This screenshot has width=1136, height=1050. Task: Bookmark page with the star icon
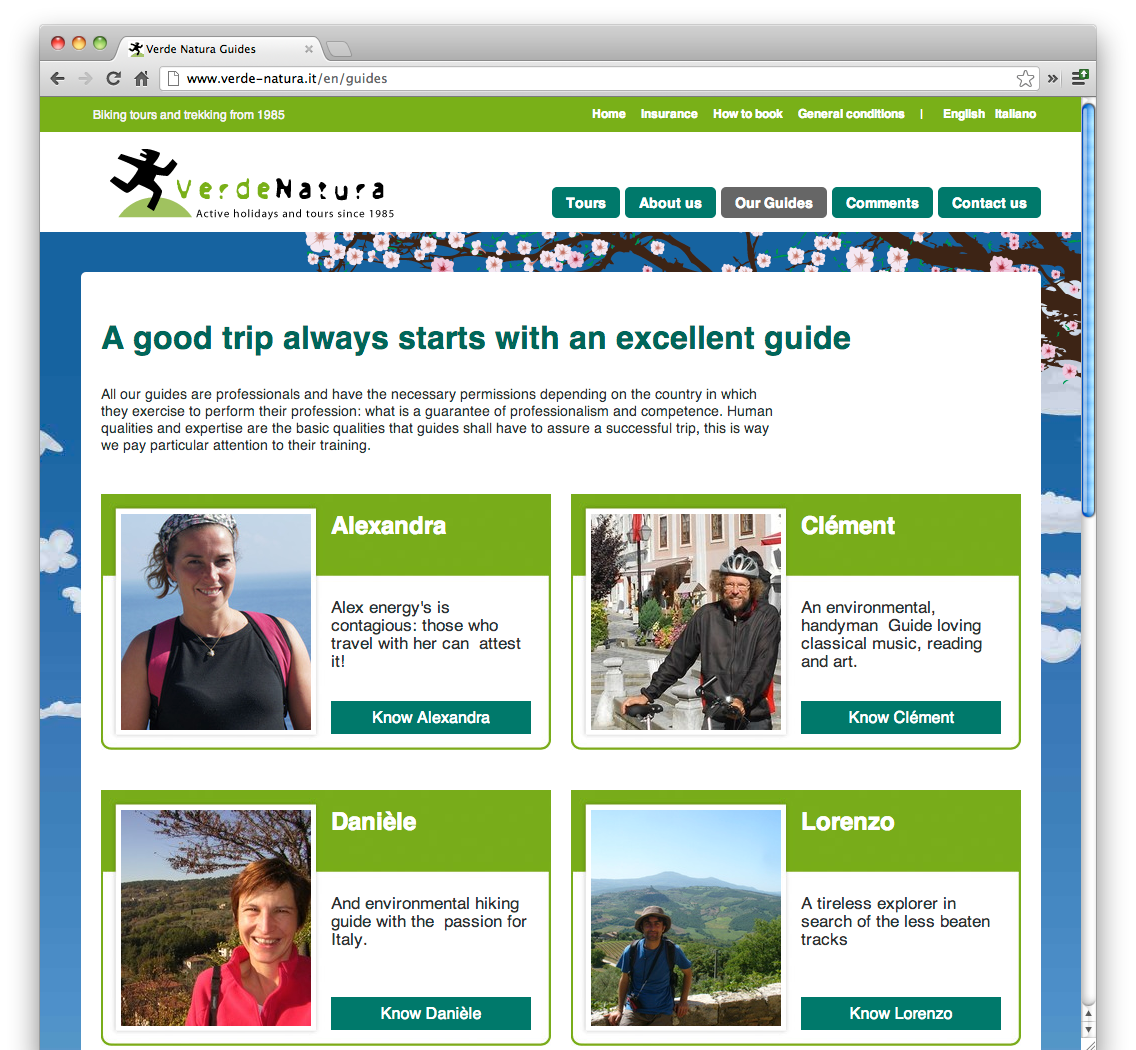(1025, 78)
